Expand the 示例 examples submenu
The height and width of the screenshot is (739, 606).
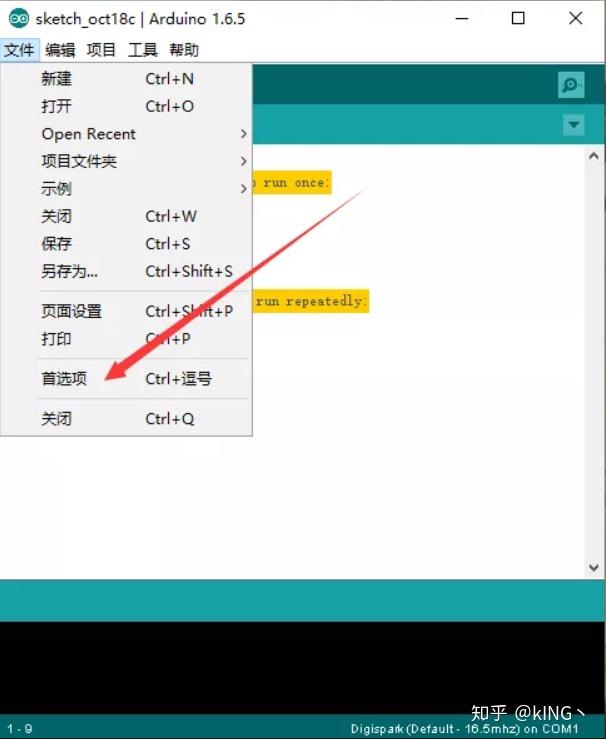[126, 189]
